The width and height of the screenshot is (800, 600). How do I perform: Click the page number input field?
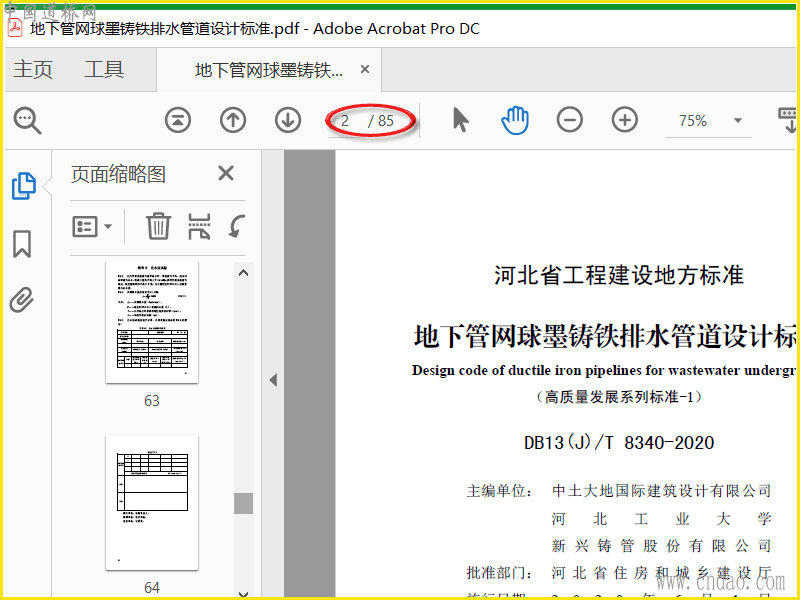[345, 121]
